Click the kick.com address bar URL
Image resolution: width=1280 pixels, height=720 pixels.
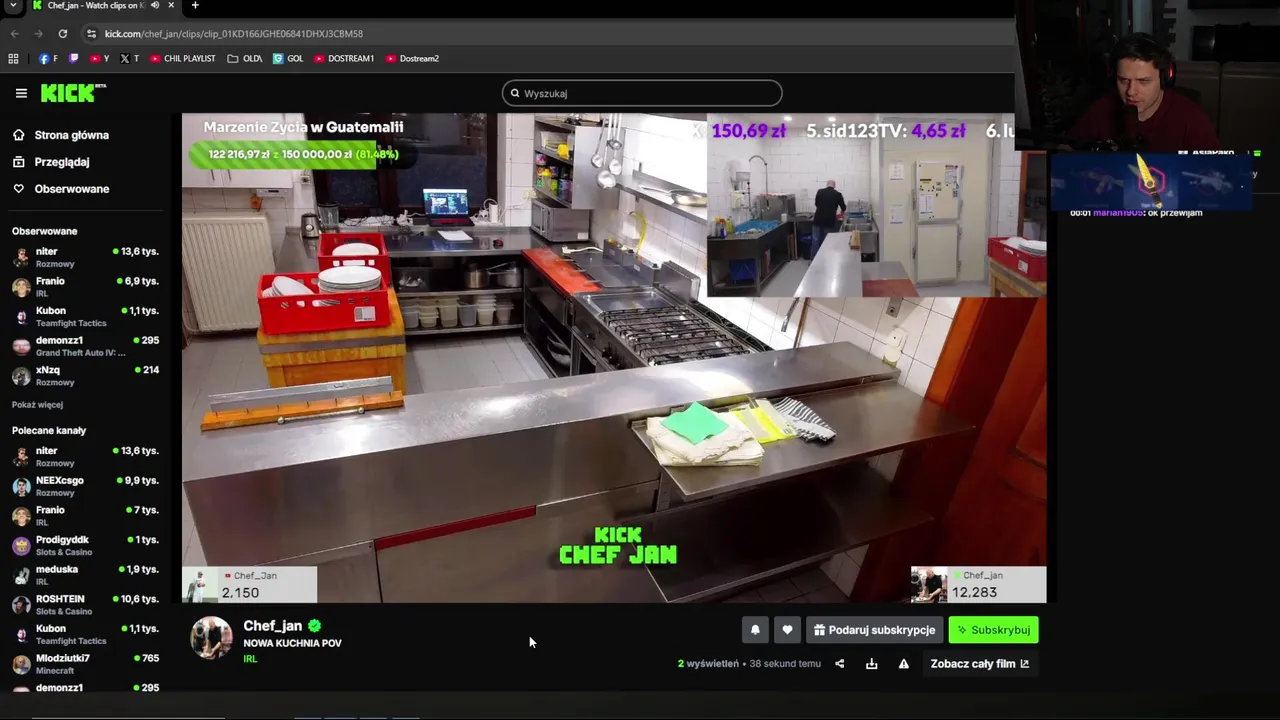(x=233, y=34)
